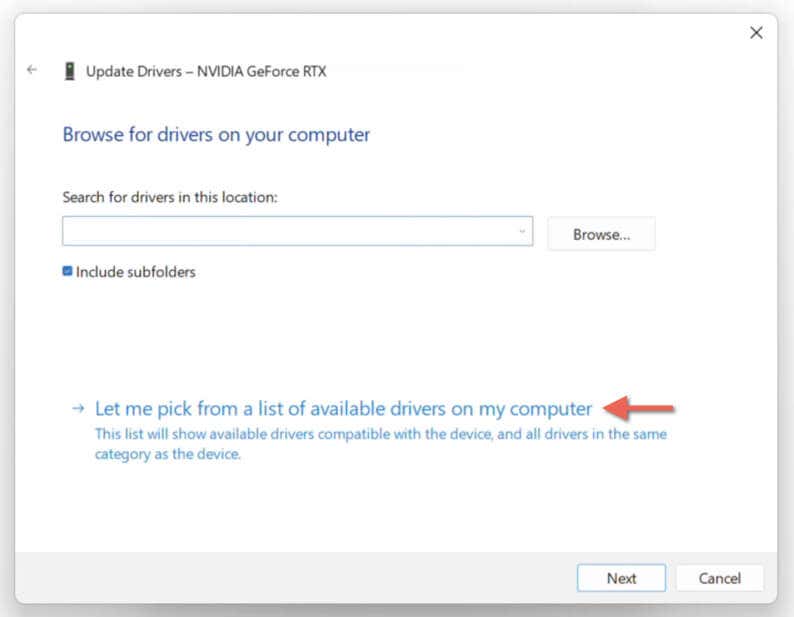Image resolution: width=794 pixels, height=617 pixels.
Task: Click the description This list will show available drivers
Action: click(x=381, y=444)
